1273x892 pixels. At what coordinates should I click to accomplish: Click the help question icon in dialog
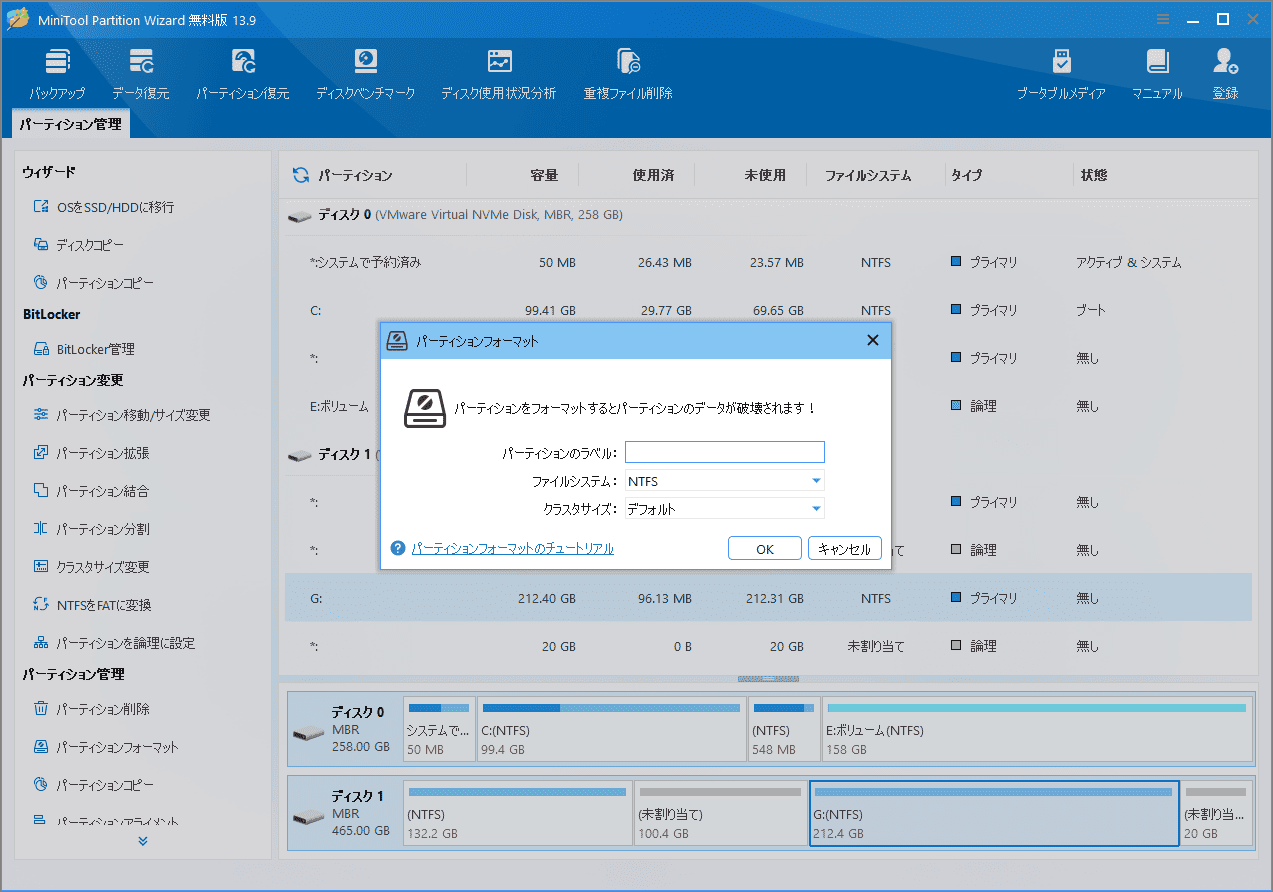[x=398, y=548]
